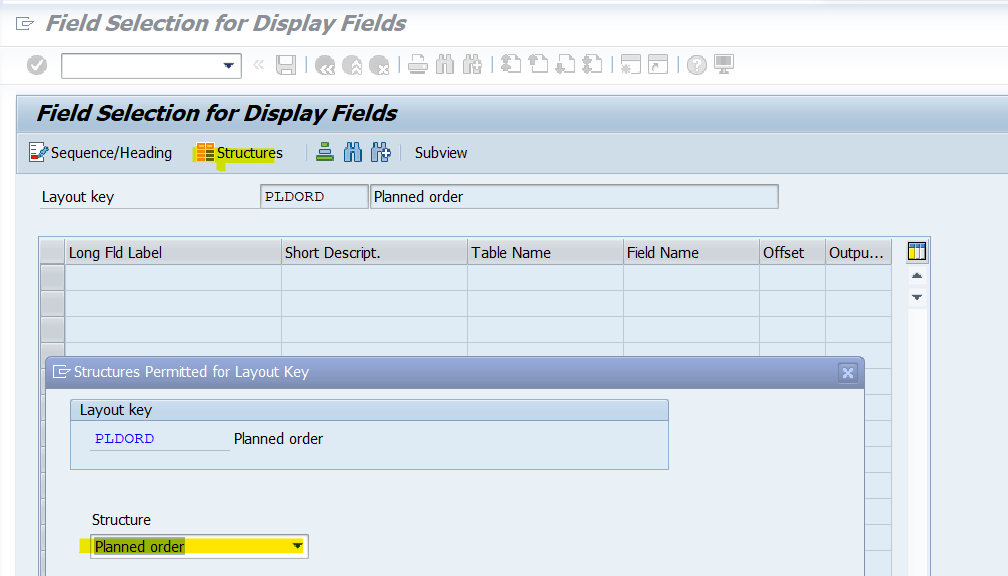The height and width of the screenshot is (576, 1008).
Task: Click the Structures button
Action: point(239,153)
